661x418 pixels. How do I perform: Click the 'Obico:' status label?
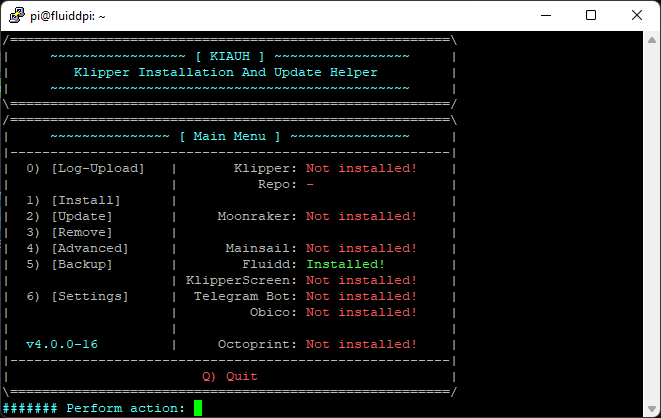coord(274,313)
